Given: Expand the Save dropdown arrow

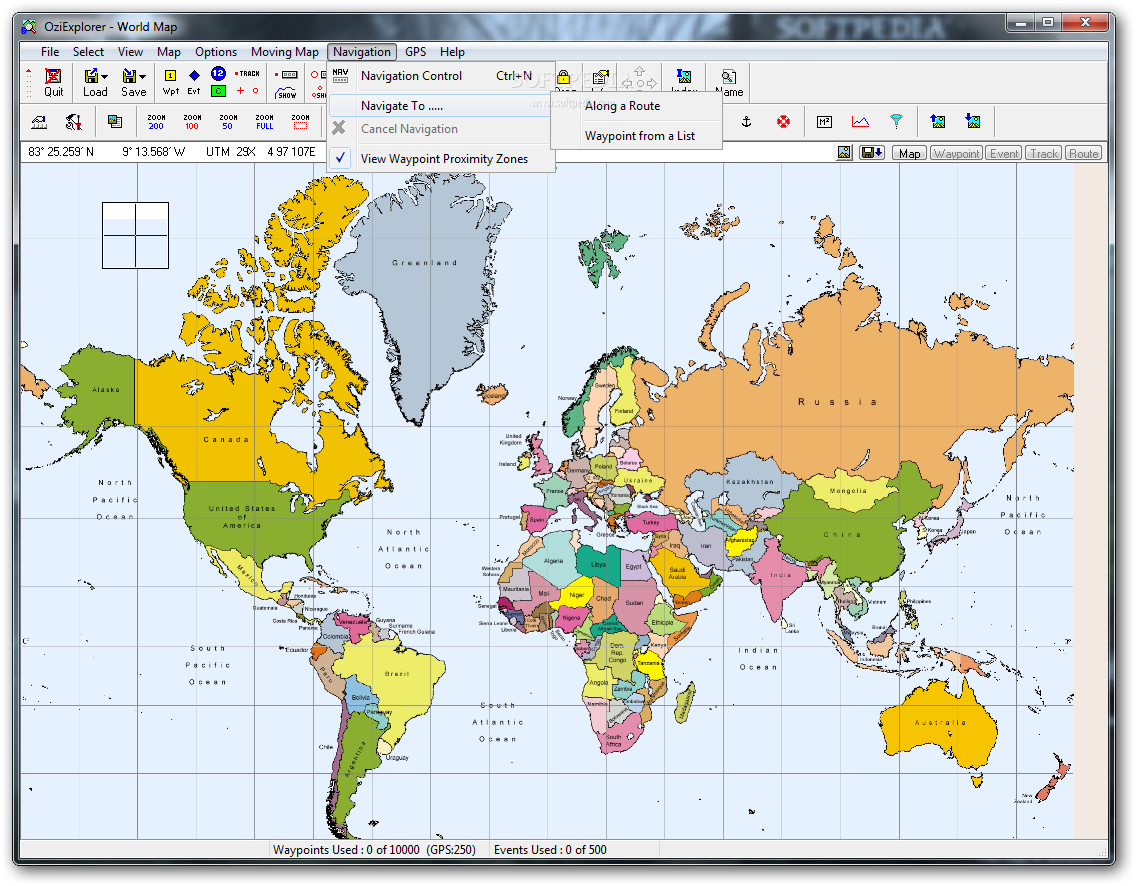Looking at the screenshot, I should (143, 76).
